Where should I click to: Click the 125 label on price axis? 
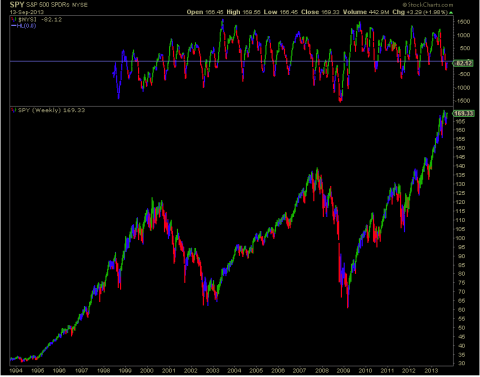(461, 193)
